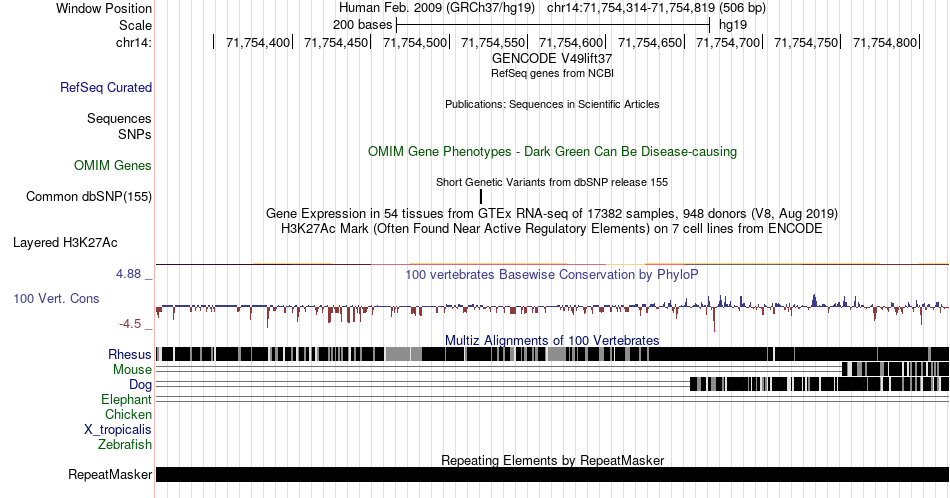This screenshot has height=498, width=950.
Task: Click the black RepeatMasker element bar
Action: 552,474
